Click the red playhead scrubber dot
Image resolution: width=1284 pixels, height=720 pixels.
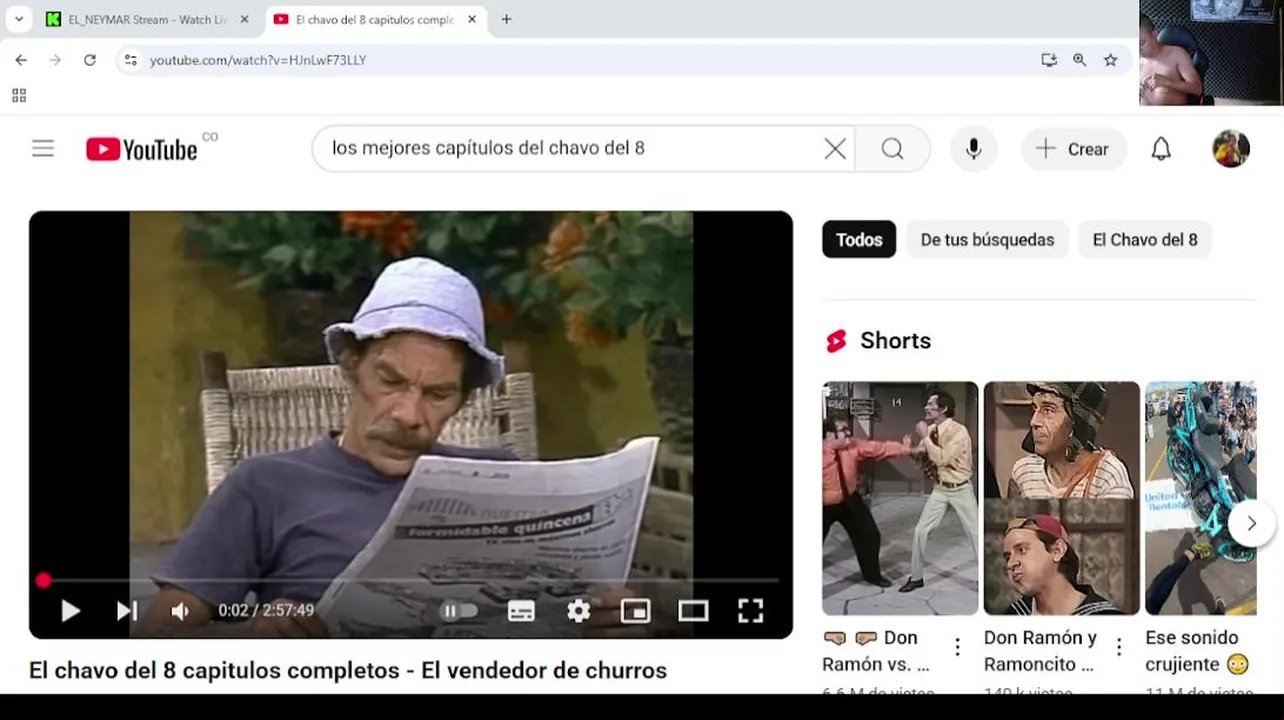43,580
